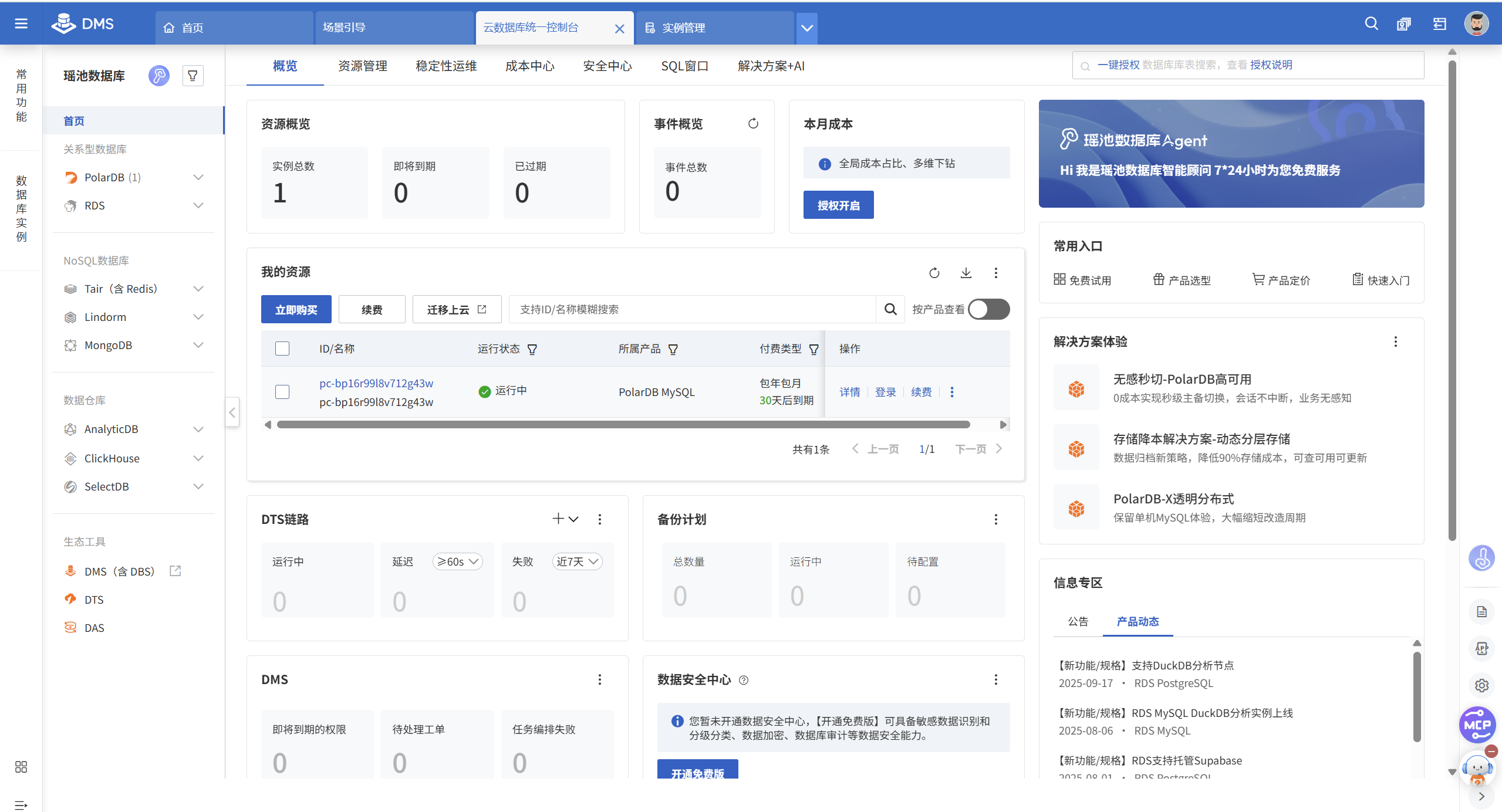Open more options in 我的资源
Viewport: 1502px width, 812px height.
(x=996, y=273)
